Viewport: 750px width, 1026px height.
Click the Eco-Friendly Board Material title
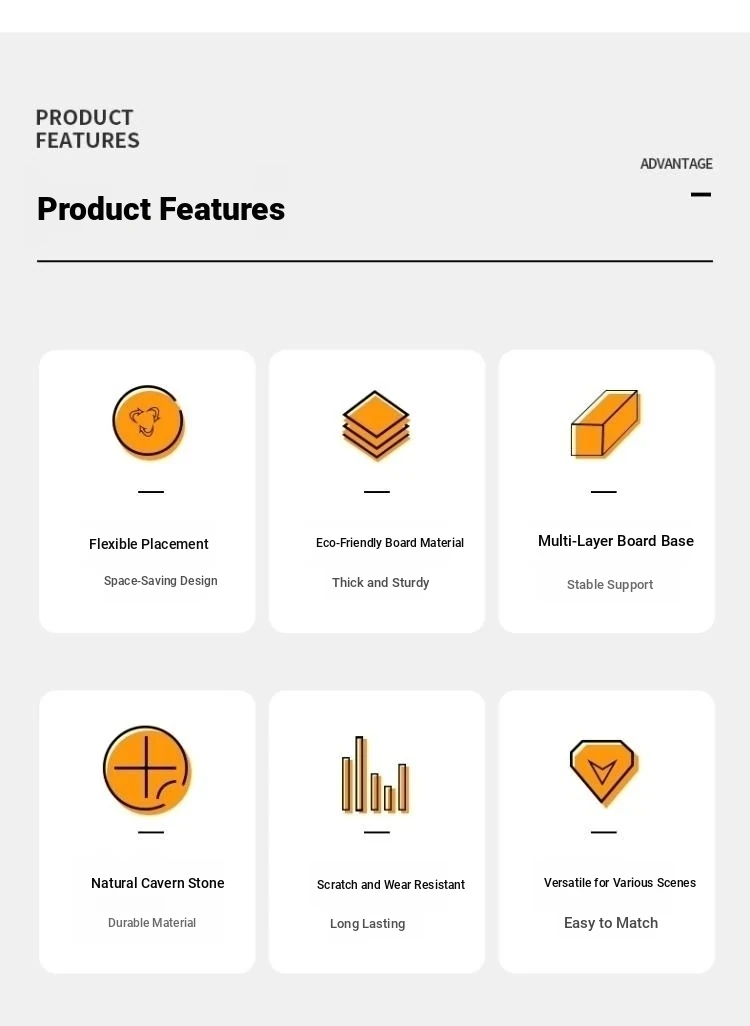click(390, 542)
